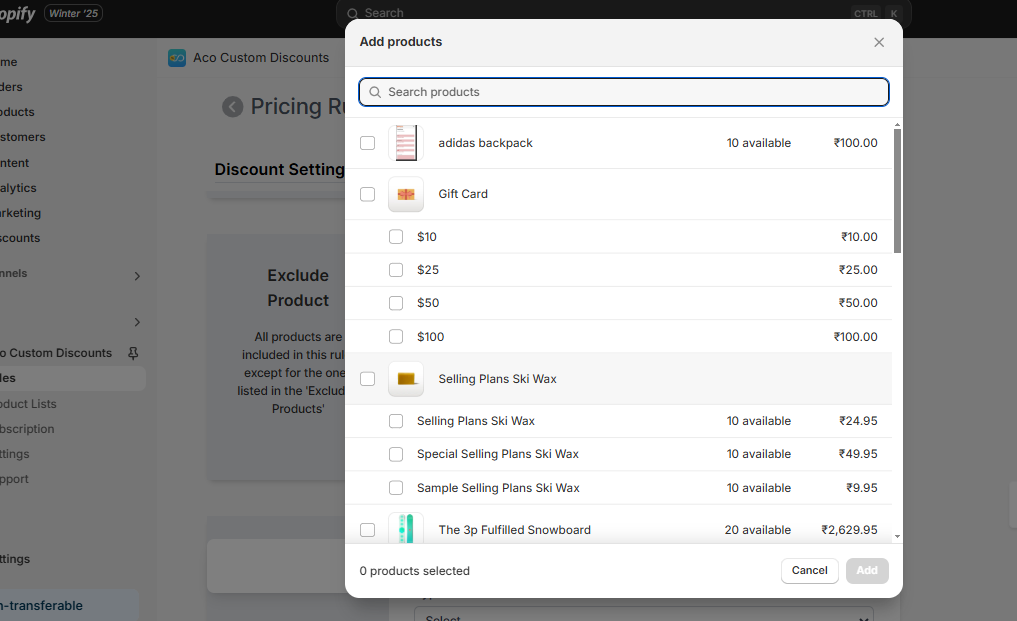Click the pin icon beside Custom Discounts
The height and width of the screenshot is (621, 1017).
[133, 353]
